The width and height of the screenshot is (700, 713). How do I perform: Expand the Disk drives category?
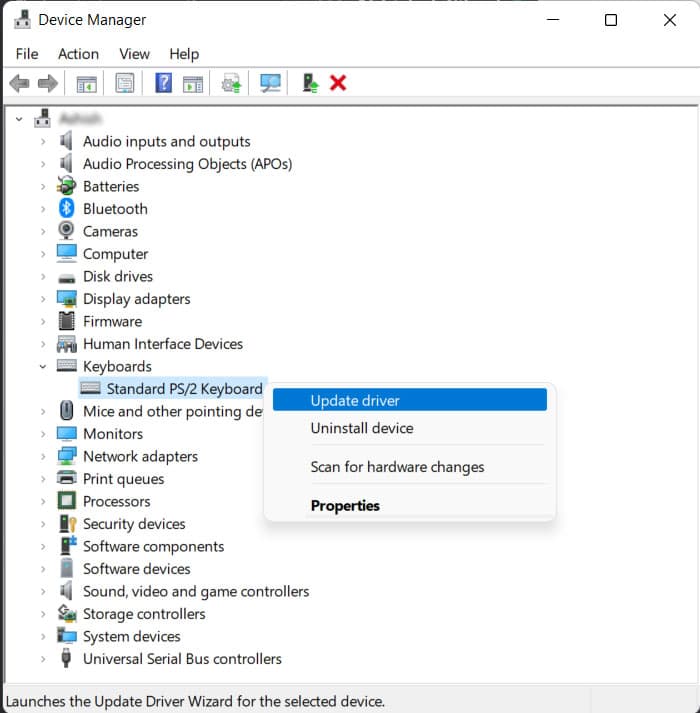(43, 276)
